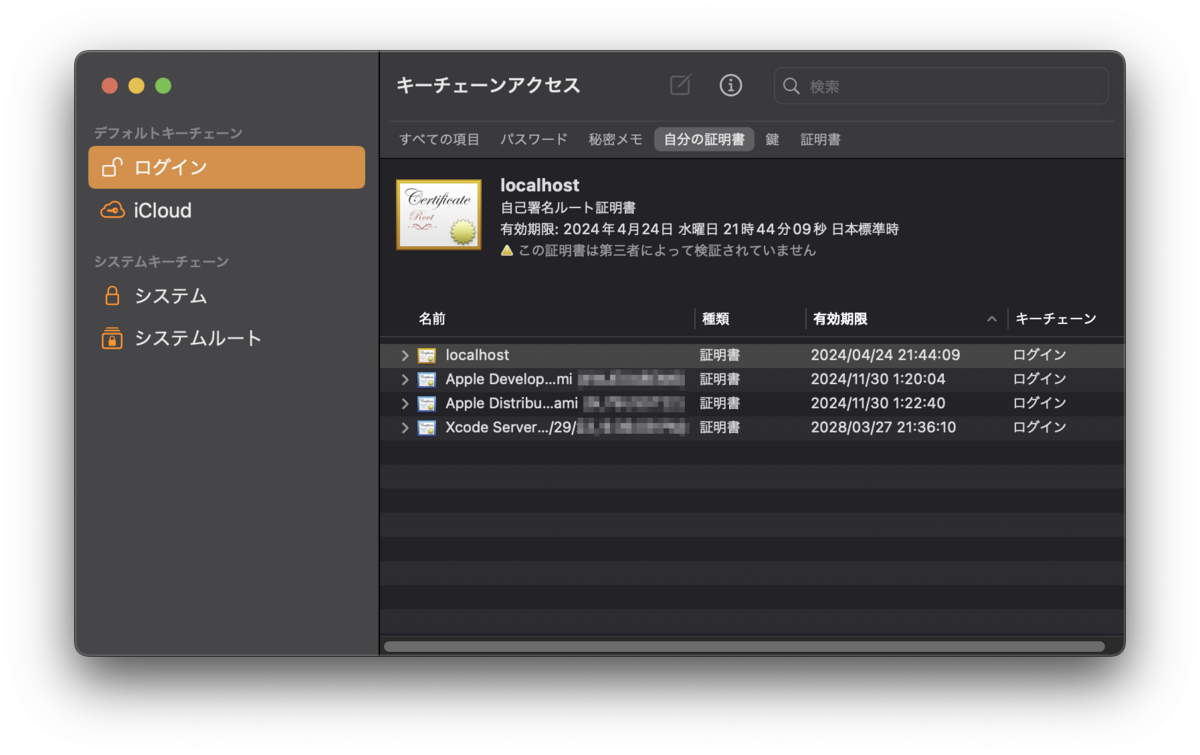Click ログイン keychain cell in localhost row
Screen dimensions: 1200x755
[x=1040, y=355]
